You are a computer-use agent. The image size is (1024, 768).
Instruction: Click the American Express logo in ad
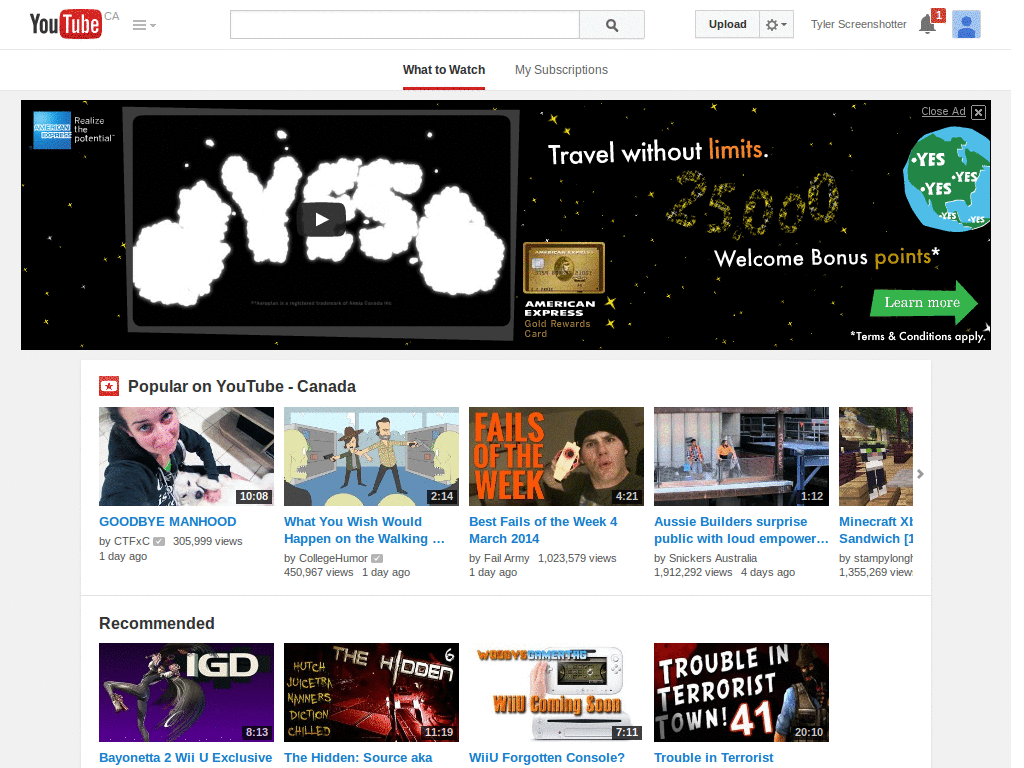52,130
